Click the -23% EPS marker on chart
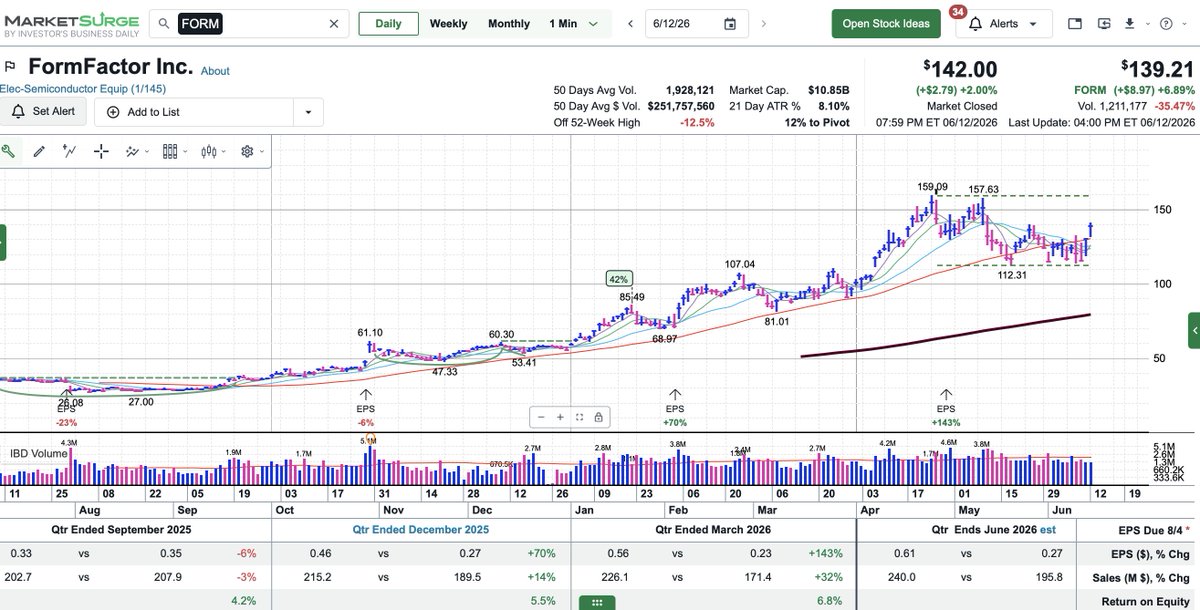 [x=66, y=408]
